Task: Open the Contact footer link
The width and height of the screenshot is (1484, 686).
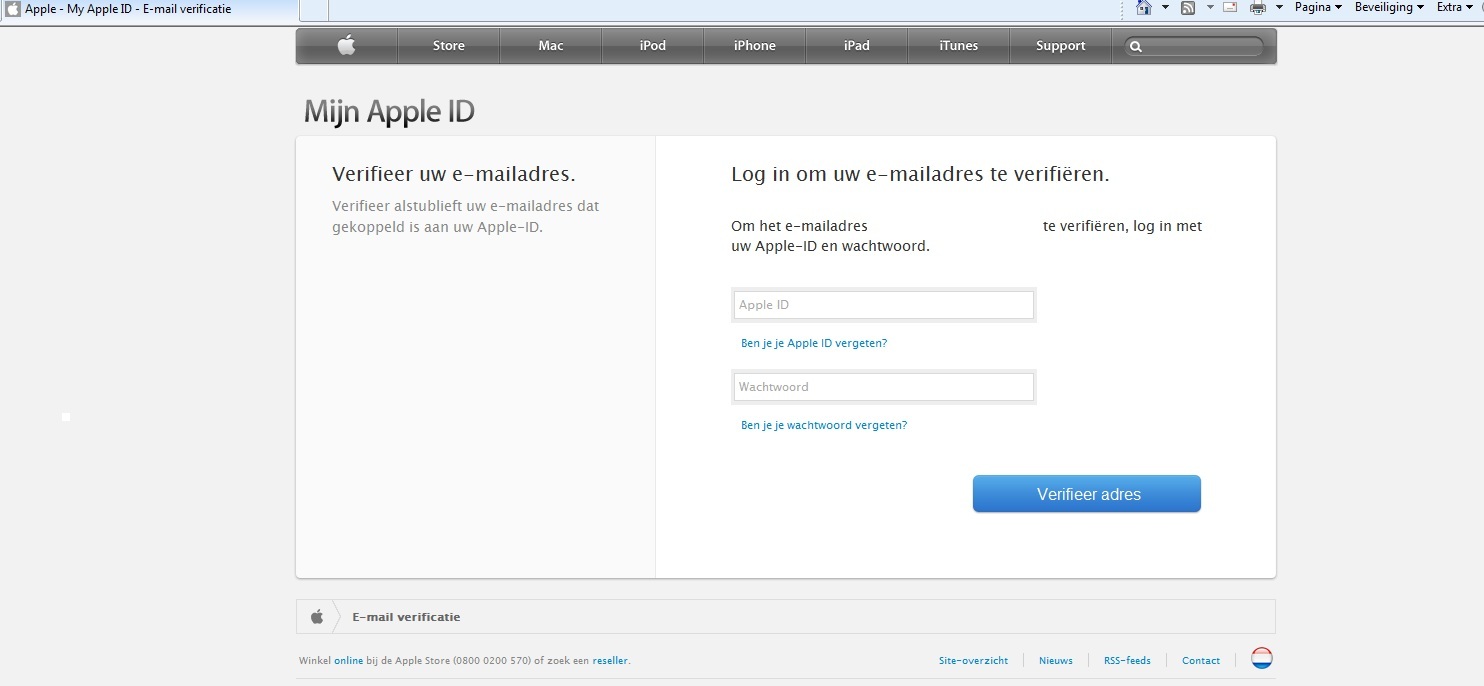Action: point(1201,661)
